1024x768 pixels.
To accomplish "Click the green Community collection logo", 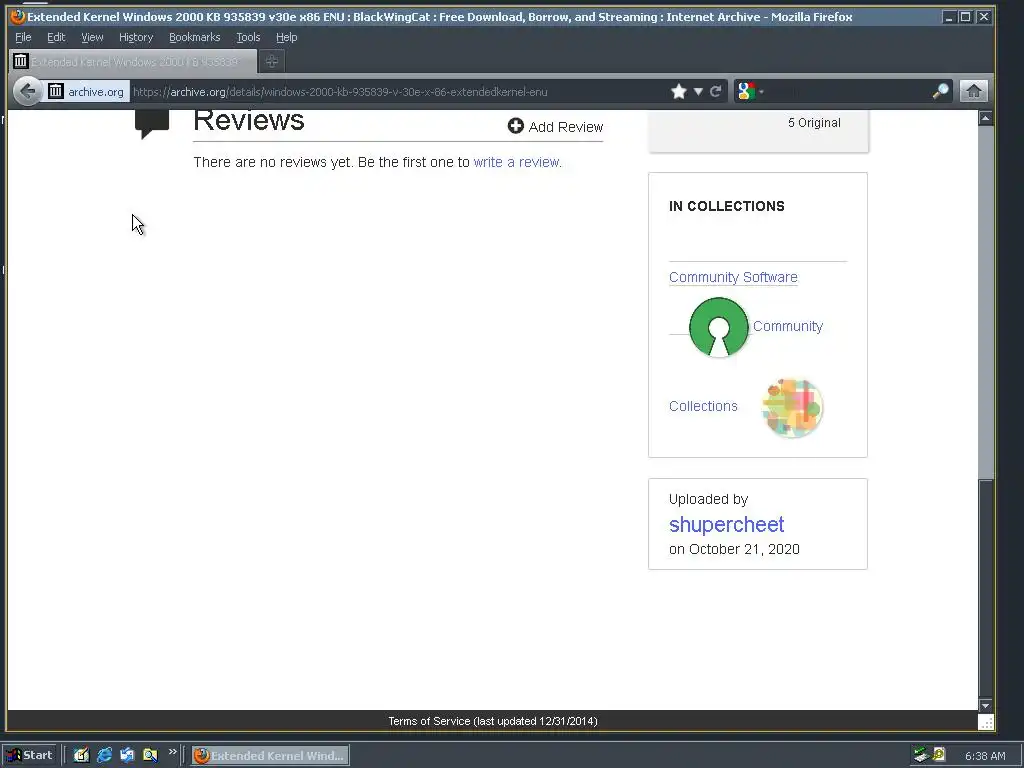I will [718, 327].
